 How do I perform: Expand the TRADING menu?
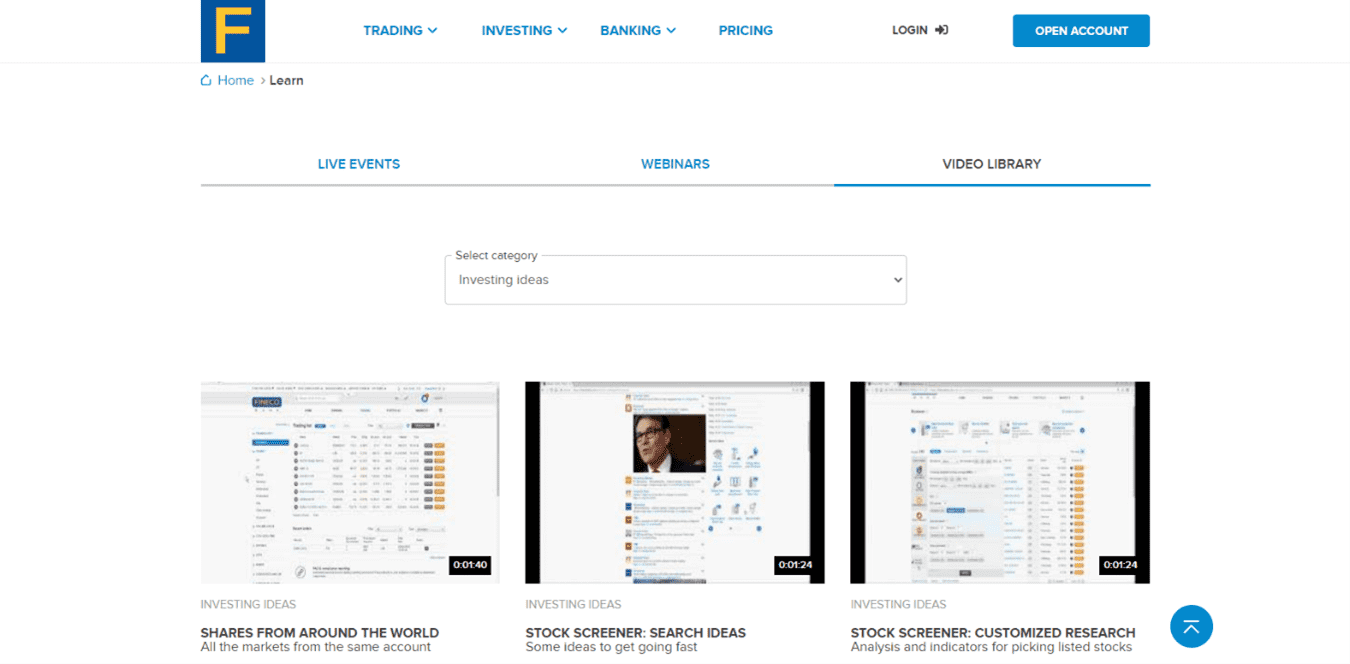(393, 30)
